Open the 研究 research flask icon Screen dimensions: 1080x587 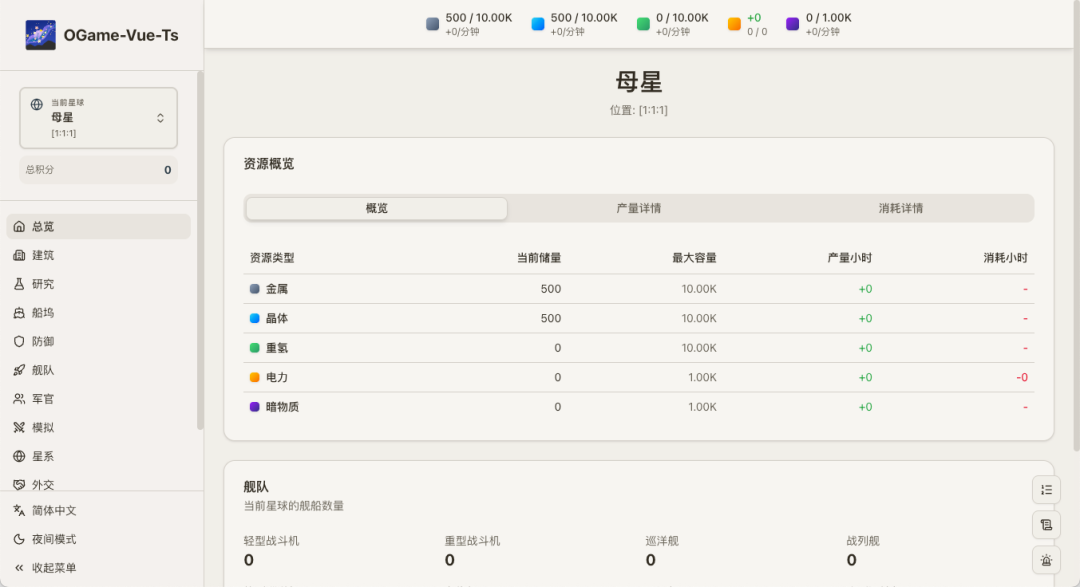19,284
